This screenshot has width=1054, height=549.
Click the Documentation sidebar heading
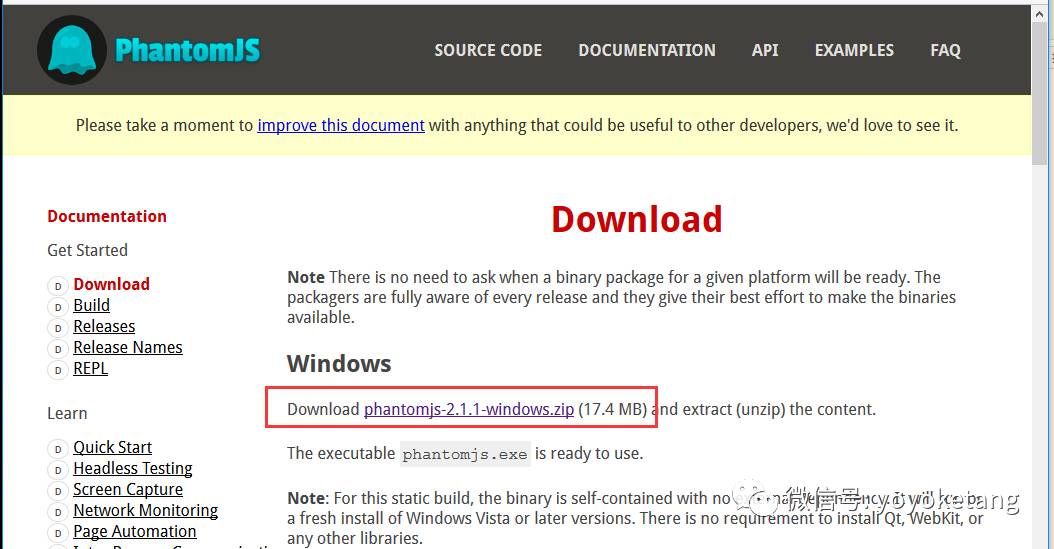tap(107, 216)
